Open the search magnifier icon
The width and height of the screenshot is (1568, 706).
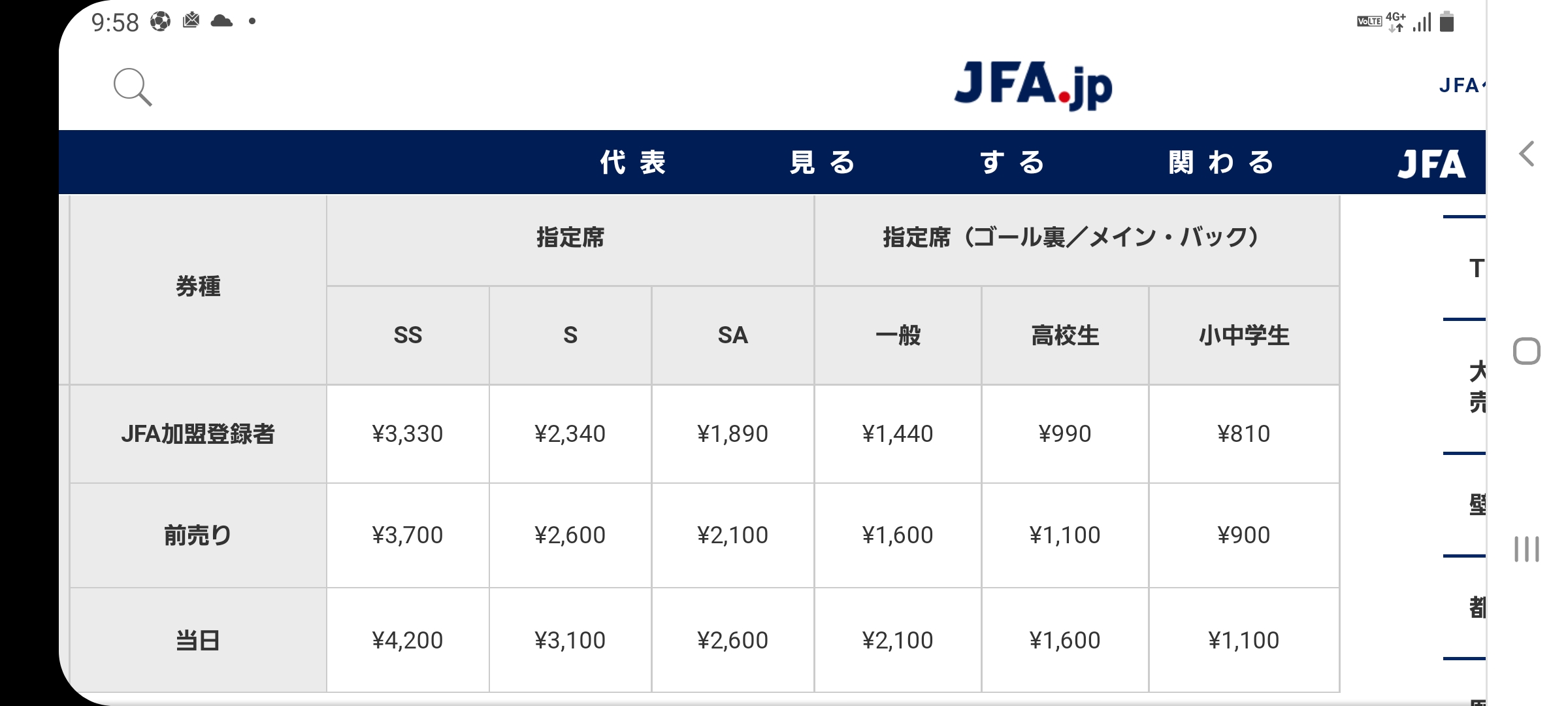coord(133,87)
